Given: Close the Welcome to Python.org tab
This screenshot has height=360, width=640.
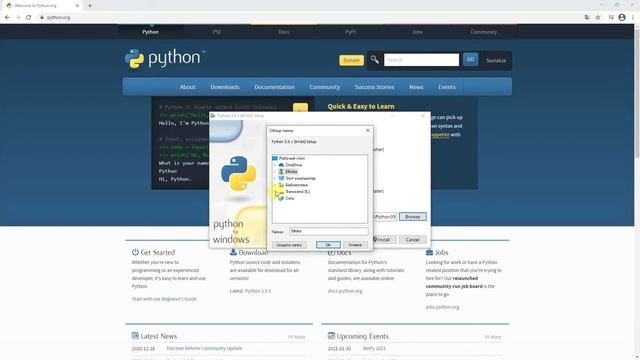Looking at the screenshot, I should pyautogui.click(x=77, y=6).
